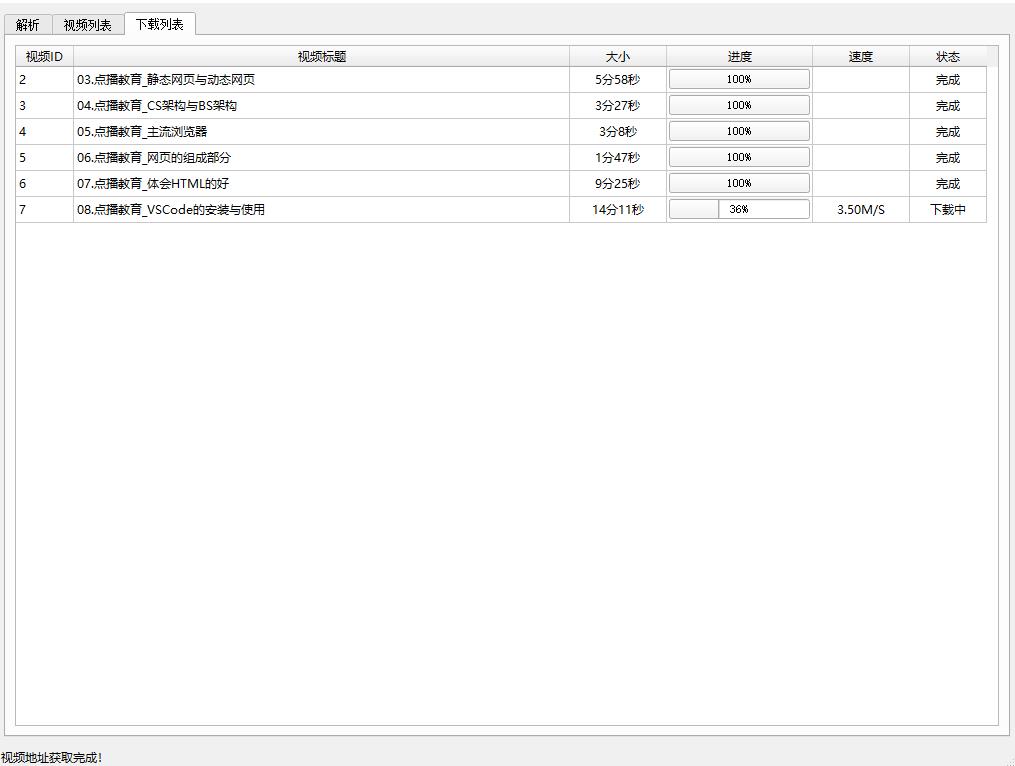Sort by the 视频ID column header
The height and width of the screenshot is (766, 1015).
(x=44, y=56)
